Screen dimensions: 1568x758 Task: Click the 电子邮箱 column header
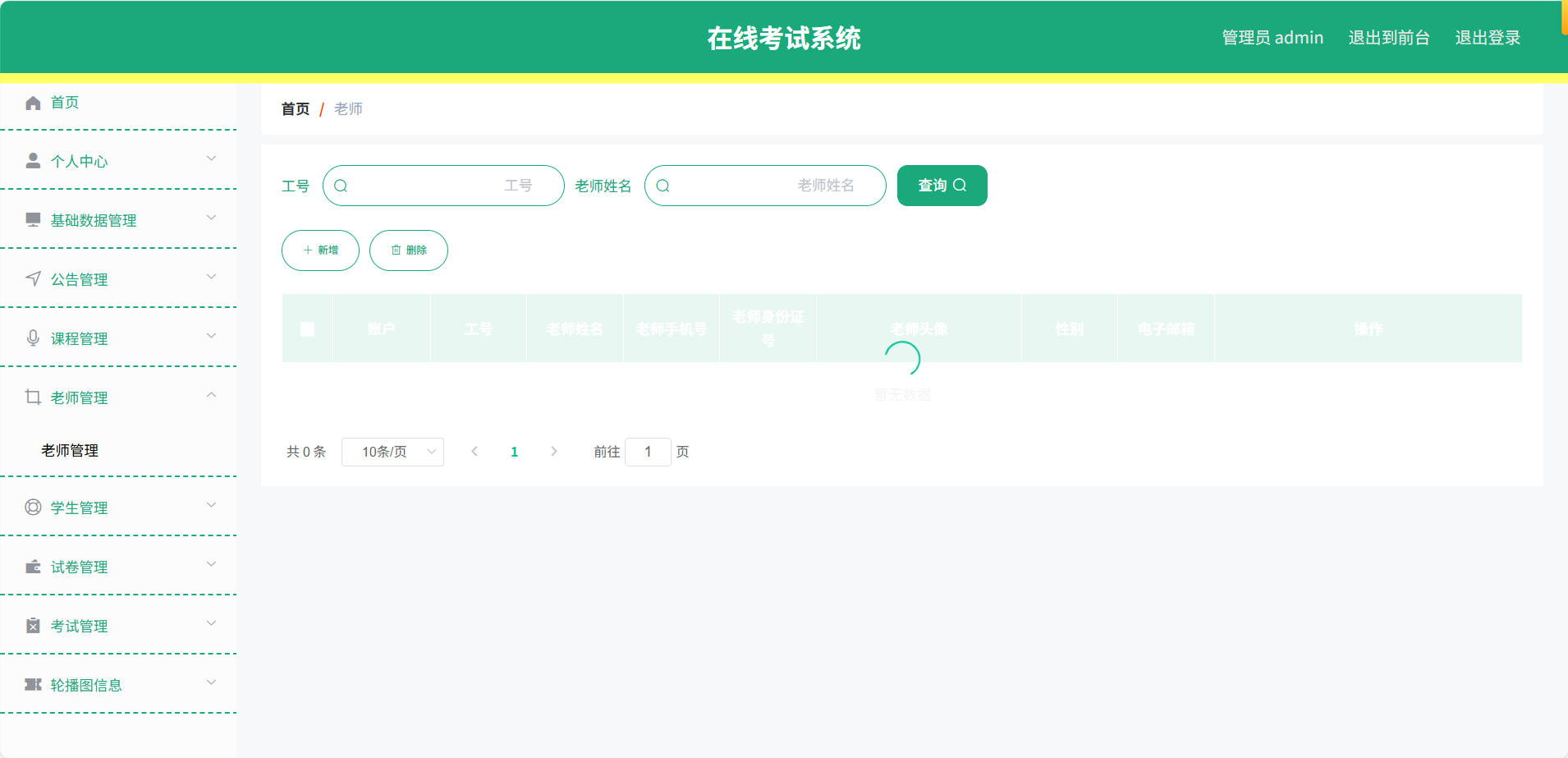1166,329
